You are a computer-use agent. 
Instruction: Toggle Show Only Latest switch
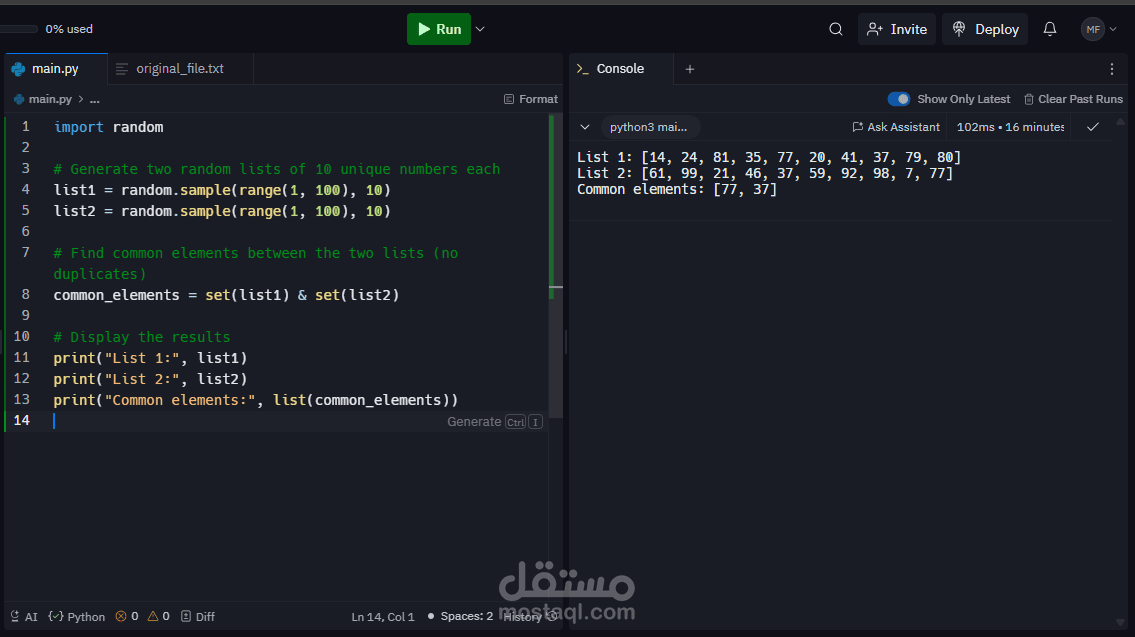tap(898, 99)
